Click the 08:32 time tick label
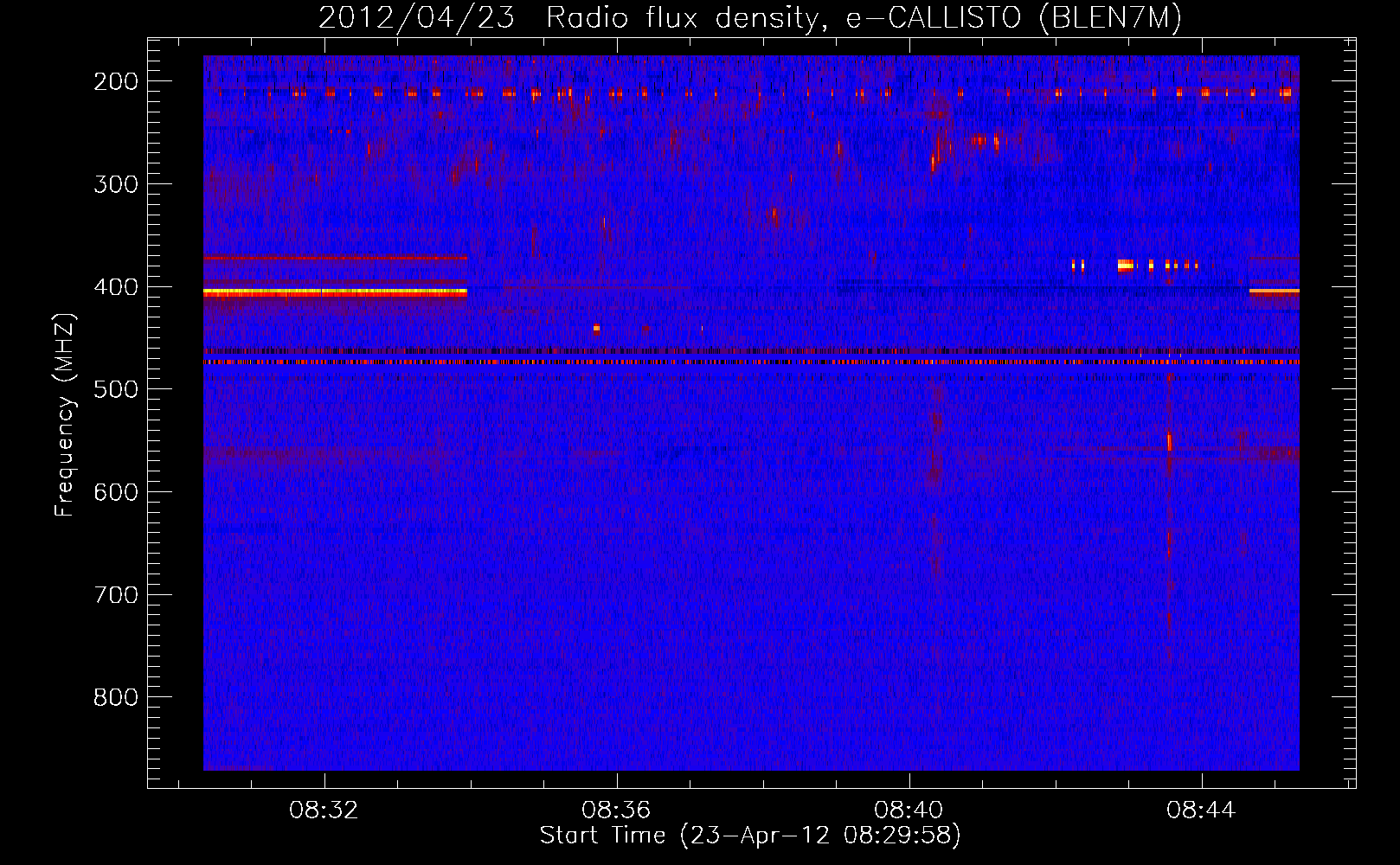The height and width of the screenshot is (865, 1400). (324, 811)
